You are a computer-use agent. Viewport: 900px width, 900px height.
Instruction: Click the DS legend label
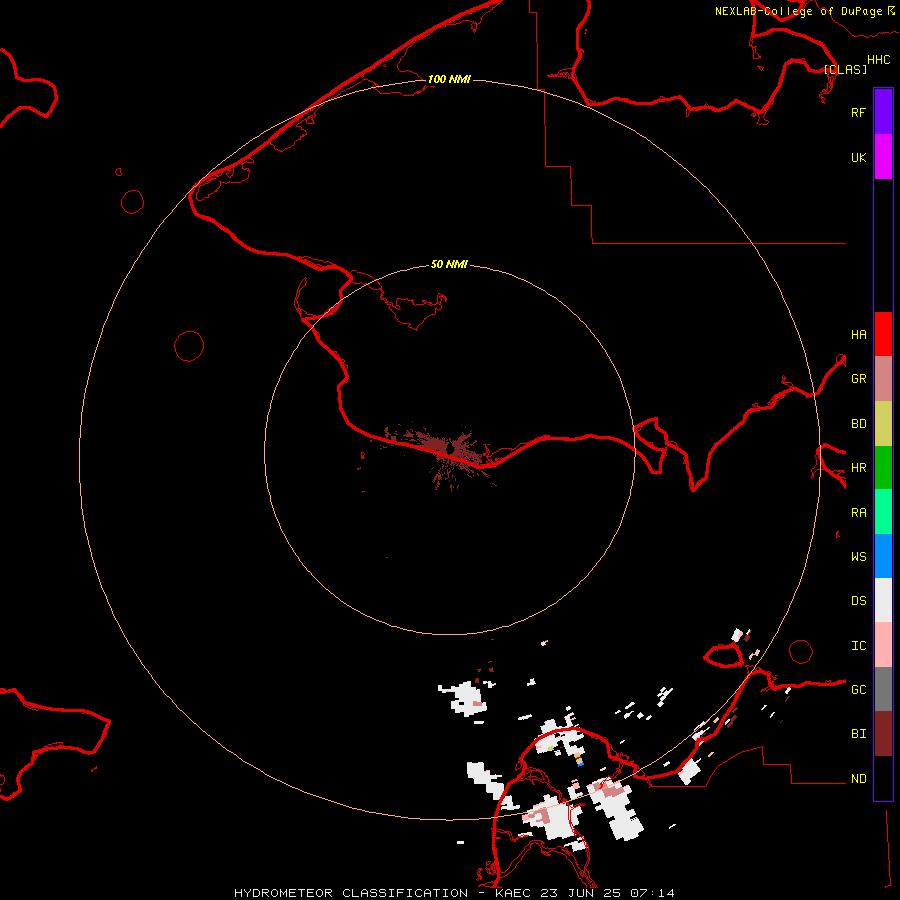[x=858, y=601]
